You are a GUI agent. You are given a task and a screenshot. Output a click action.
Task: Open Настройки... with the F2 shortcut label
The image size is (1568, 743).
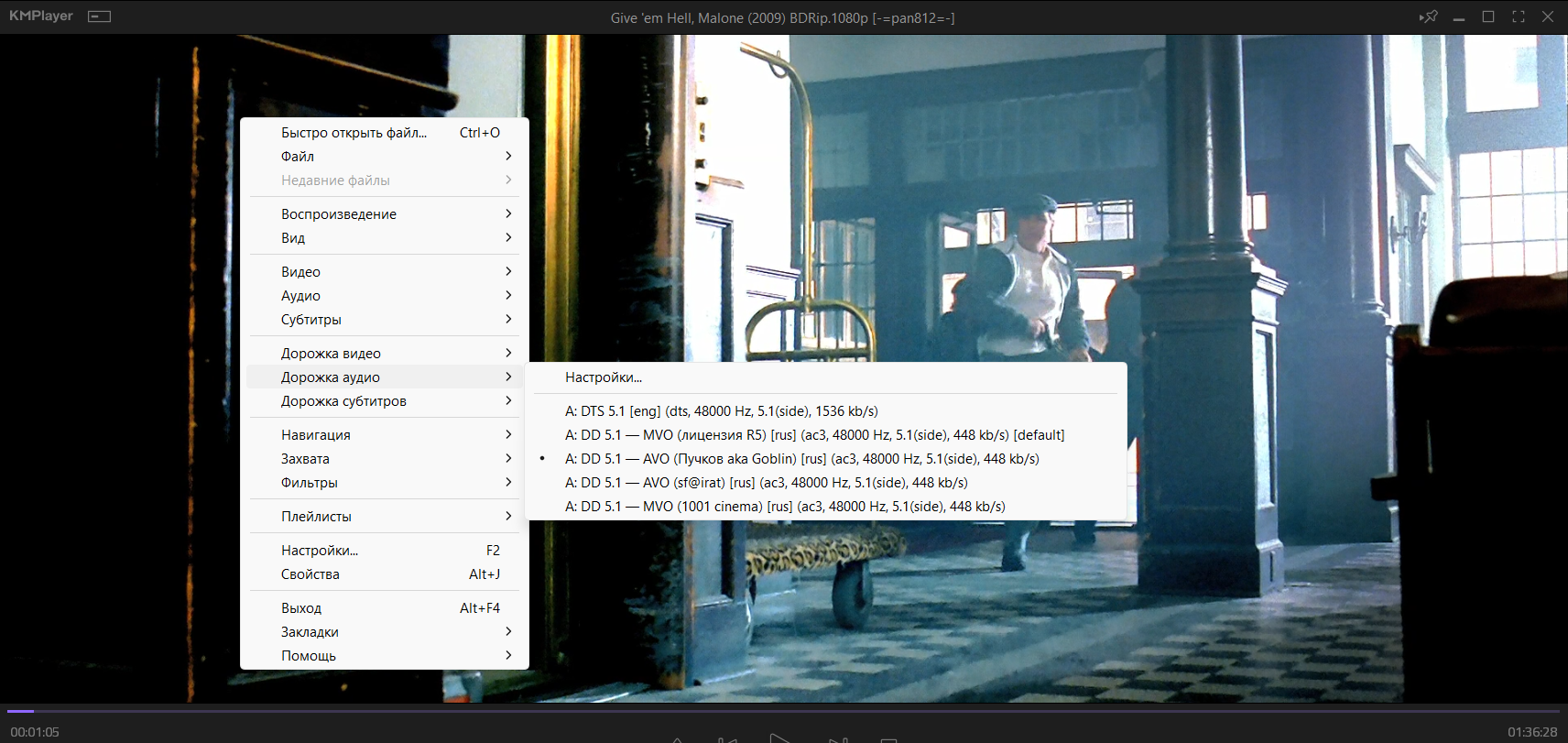coord(385,551)
